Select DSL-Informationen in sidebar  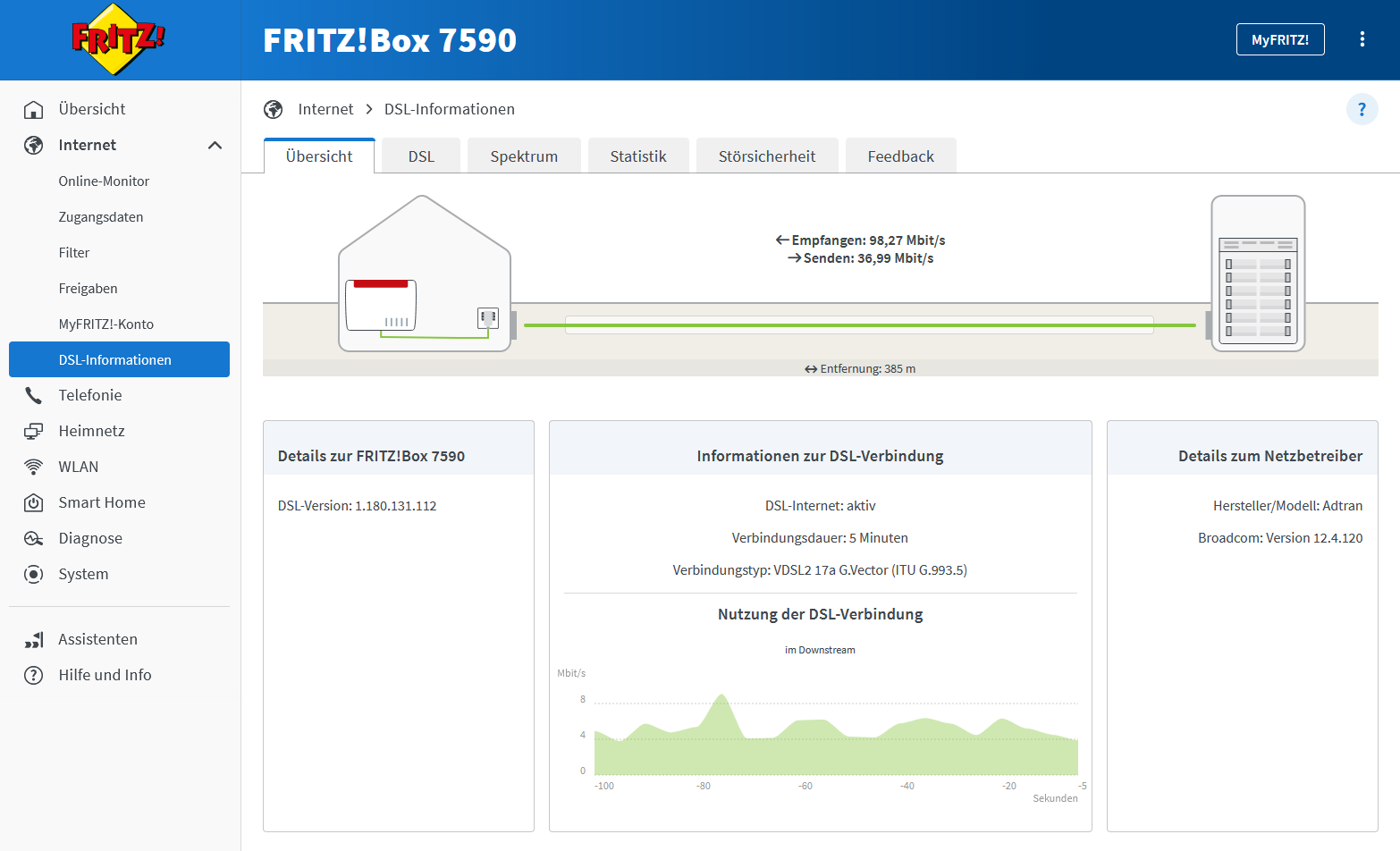coord(119,359)
